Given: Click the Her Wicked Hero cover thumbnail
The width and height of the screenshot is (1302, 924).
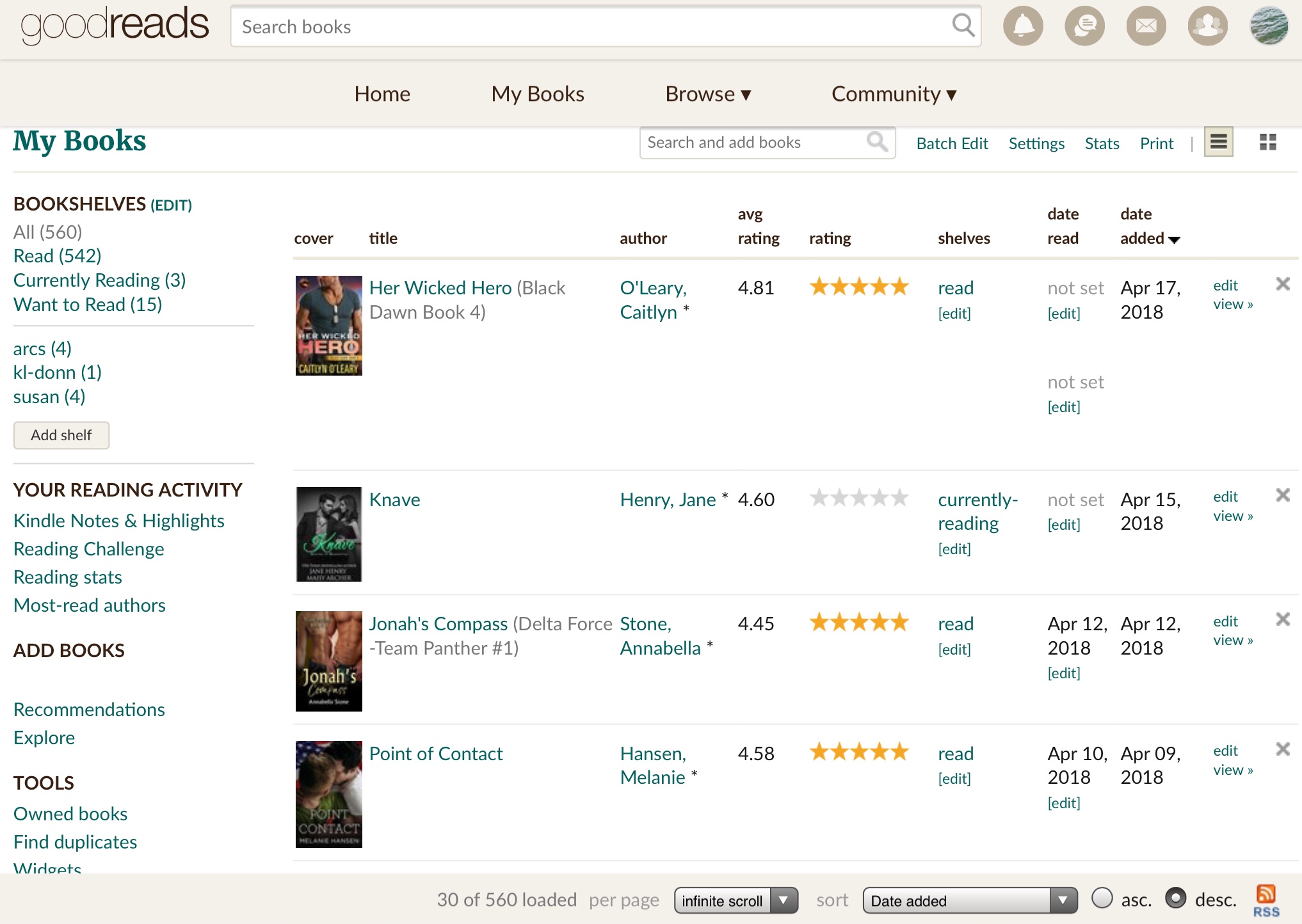Looking at the screenshot, I should point(328,325).
